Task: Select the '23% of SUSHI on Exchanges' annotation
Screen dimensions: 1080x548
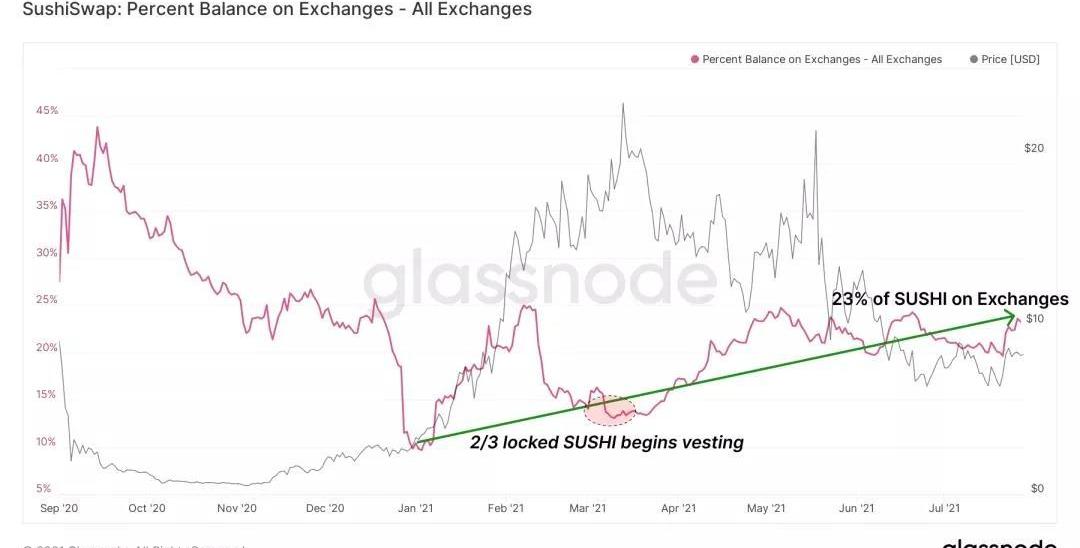Action: point(949,299)
